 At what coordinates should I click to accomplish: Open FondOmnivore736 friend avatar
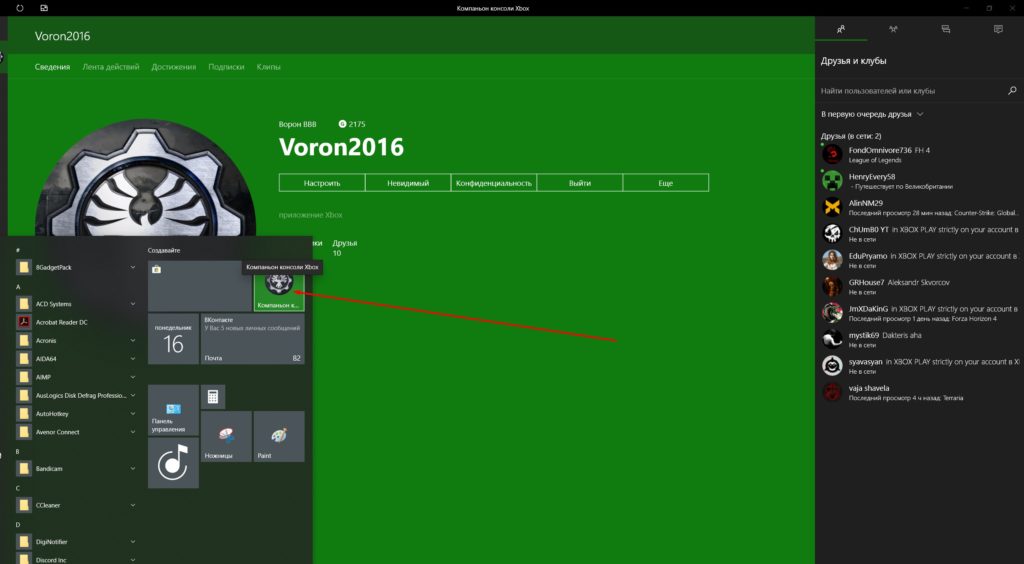(832, 154)
